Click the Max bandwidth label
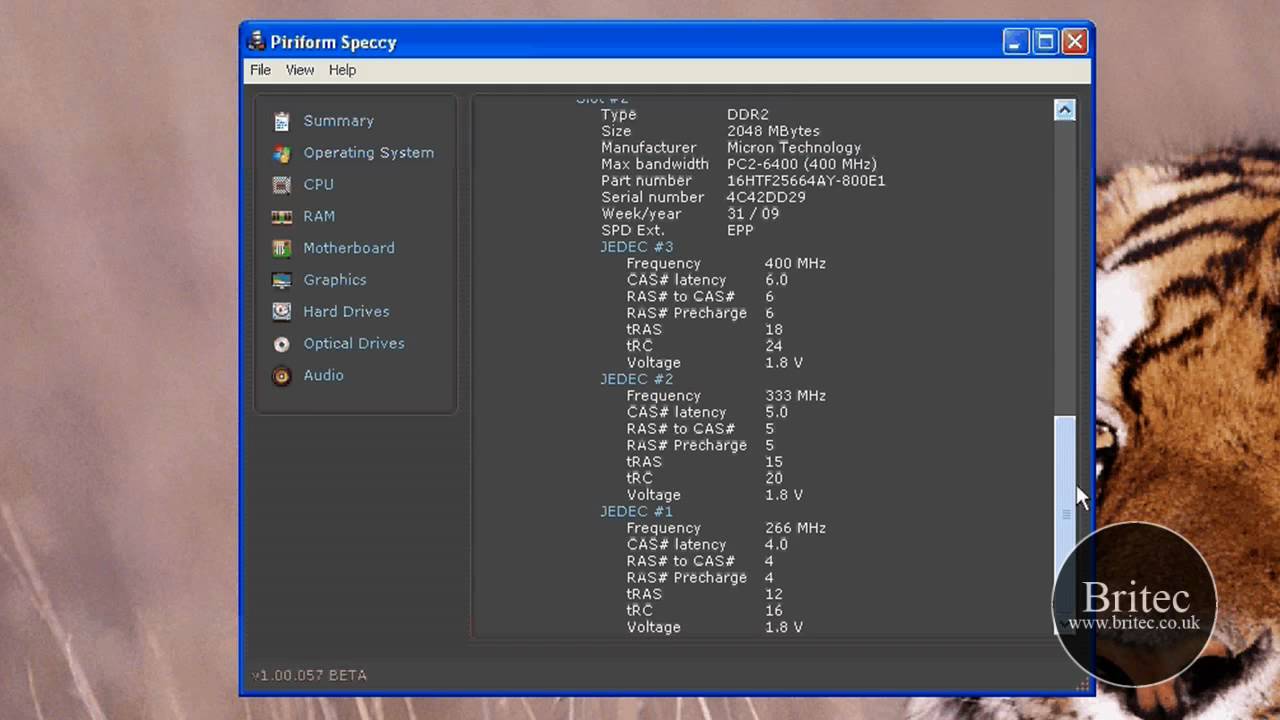Image resolution: width=1280 pixels, height=720 pixels. [x=654, y=164]
